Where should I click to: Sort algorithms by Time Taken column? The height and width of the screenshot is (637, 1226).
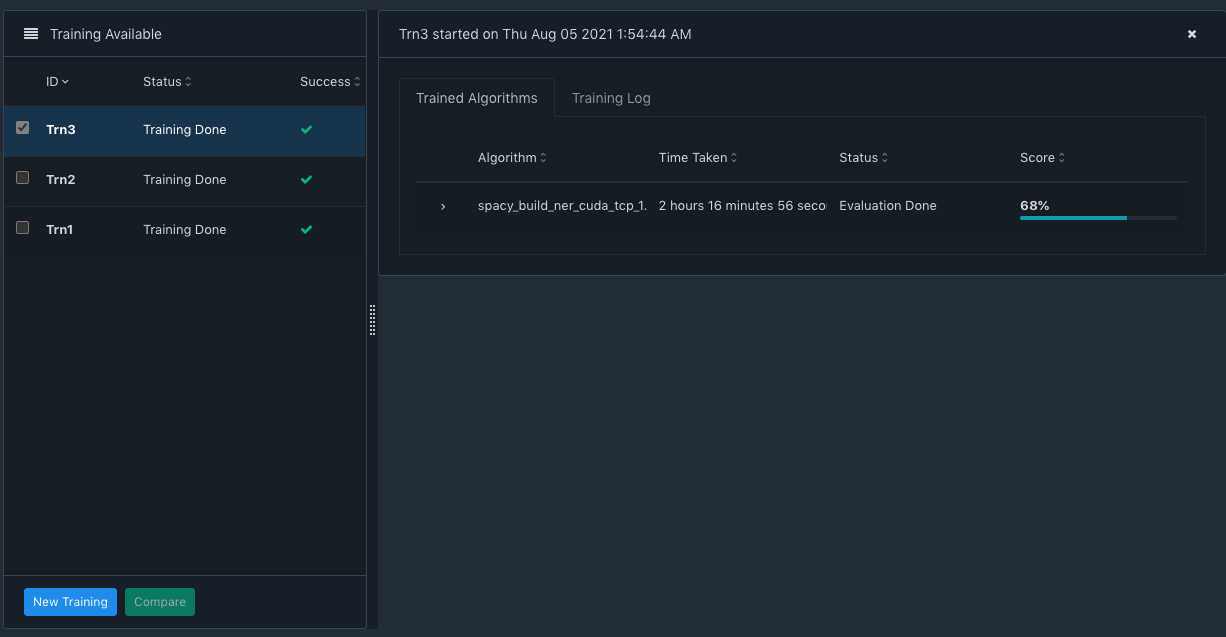pyautogui.click(x=698, y=158)
